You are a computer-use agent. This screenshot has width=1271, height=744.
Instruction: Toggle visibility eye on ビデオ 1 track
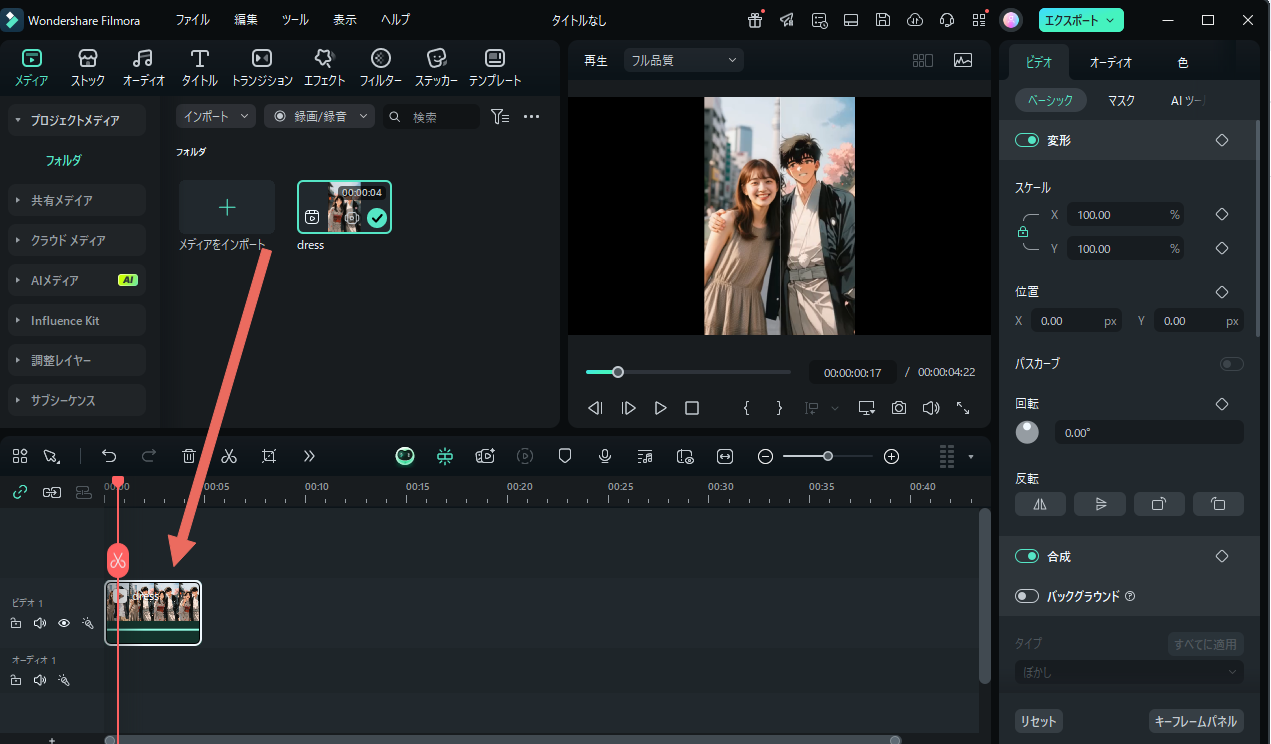64,623
